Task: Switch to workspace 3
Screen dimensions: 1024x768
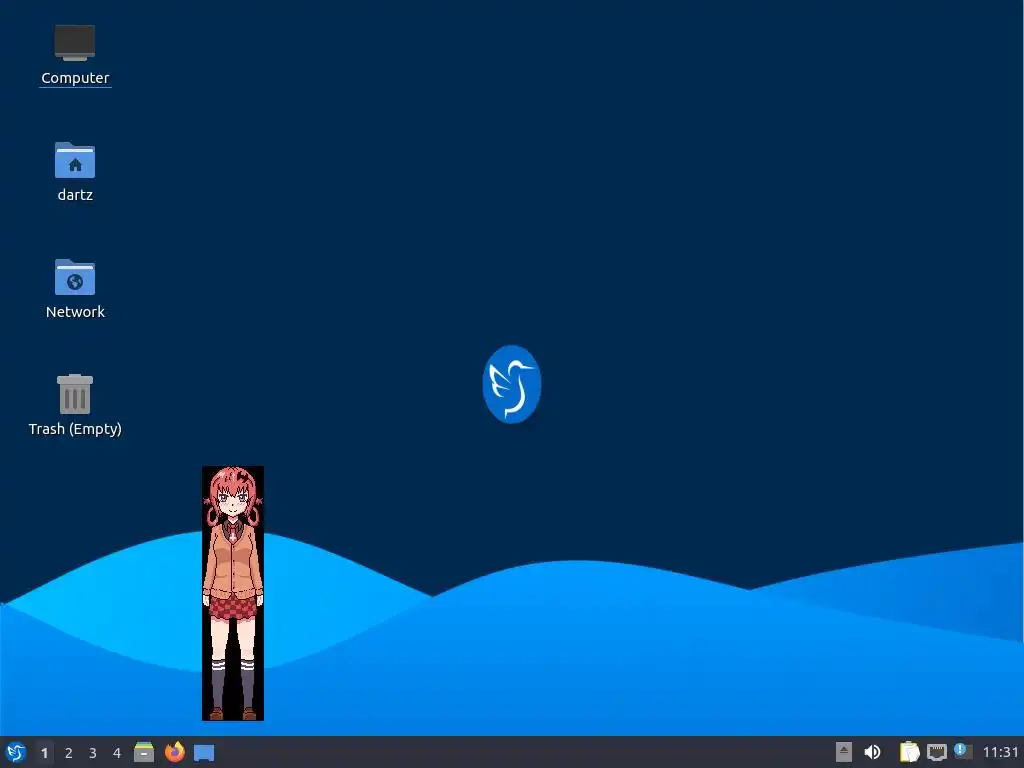Action: (x=93, y=753)
